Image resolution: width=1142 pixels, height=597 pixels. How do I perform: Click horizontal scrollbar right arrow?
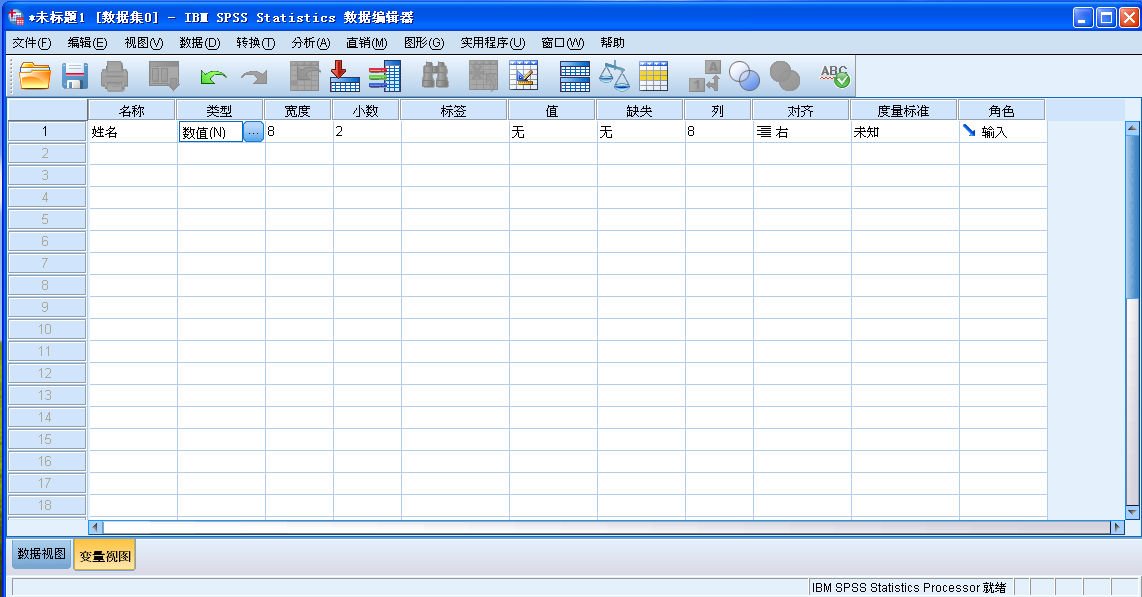tap(1117, 526)
